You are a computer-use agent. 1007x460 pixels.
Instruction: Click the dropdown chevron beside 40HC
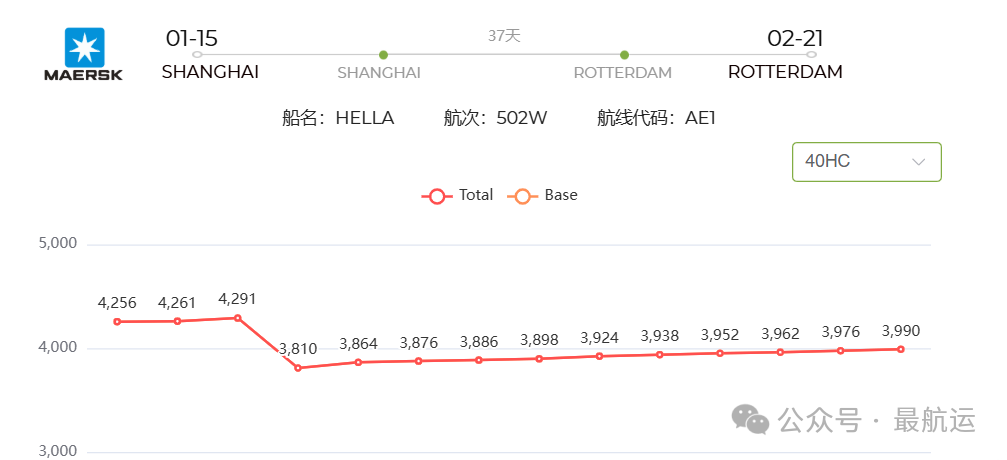pos(919,161)
